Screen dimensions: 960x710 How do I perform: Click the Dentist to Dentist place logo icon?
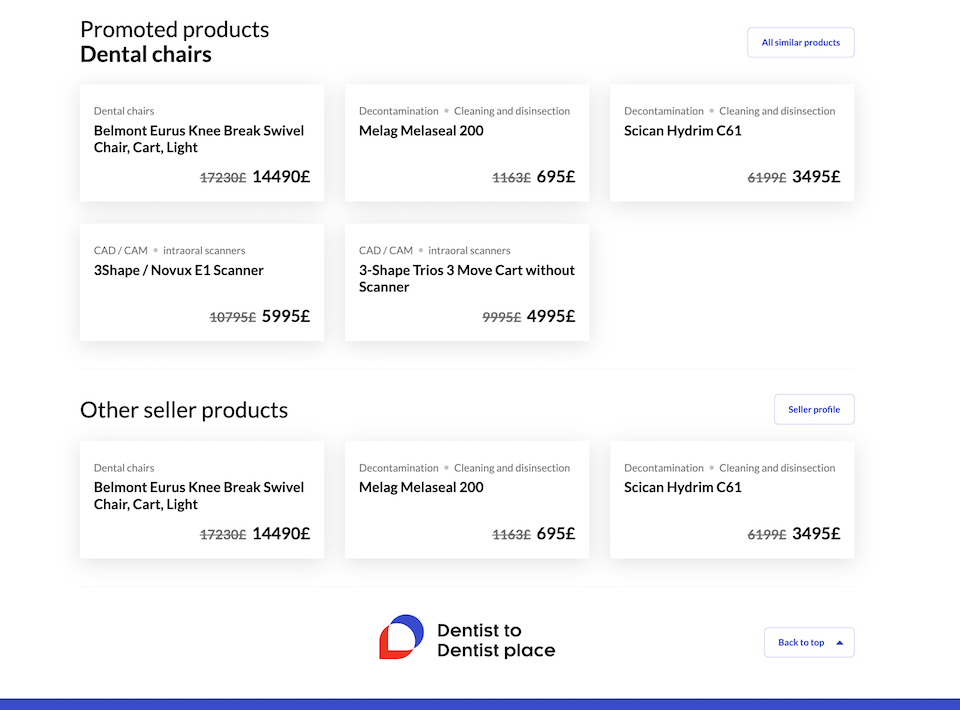click(x=401, y=637)
